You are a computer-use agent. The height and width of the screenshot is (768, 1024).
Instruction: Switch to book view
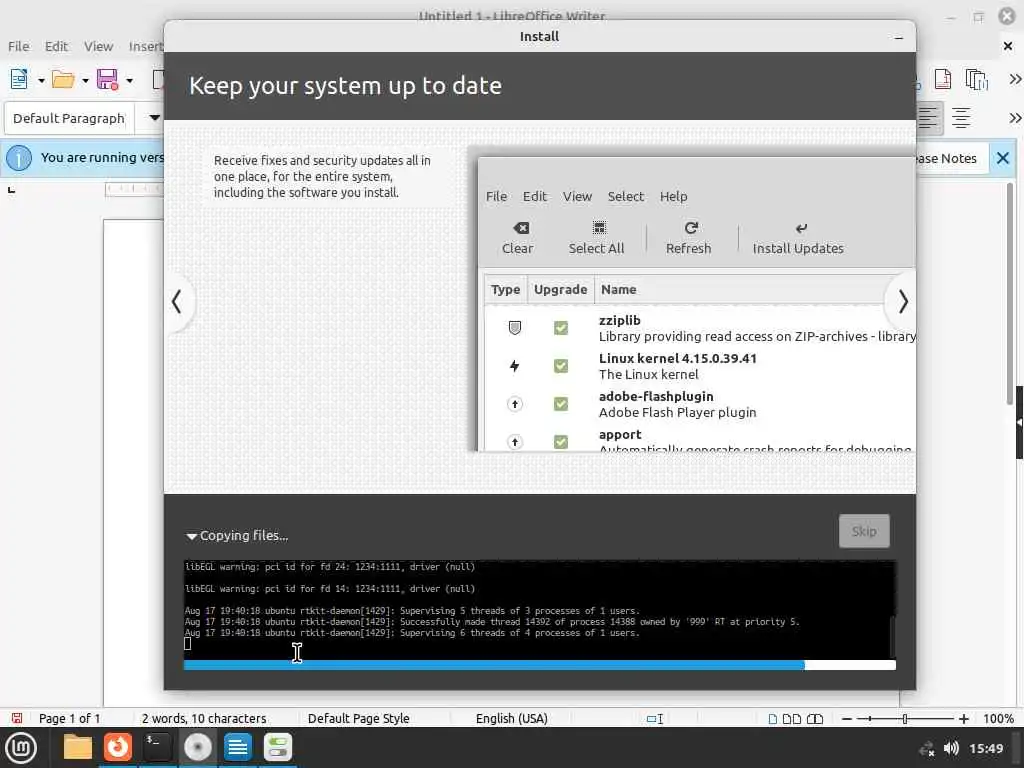coord(815,719)
